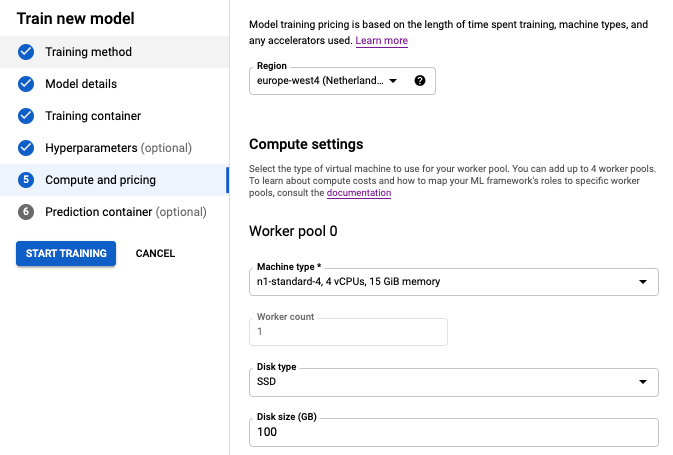Open the Region help question mark
Viewport: 673px width, 455px height.
pyautogui.click(x=420, y=81)
